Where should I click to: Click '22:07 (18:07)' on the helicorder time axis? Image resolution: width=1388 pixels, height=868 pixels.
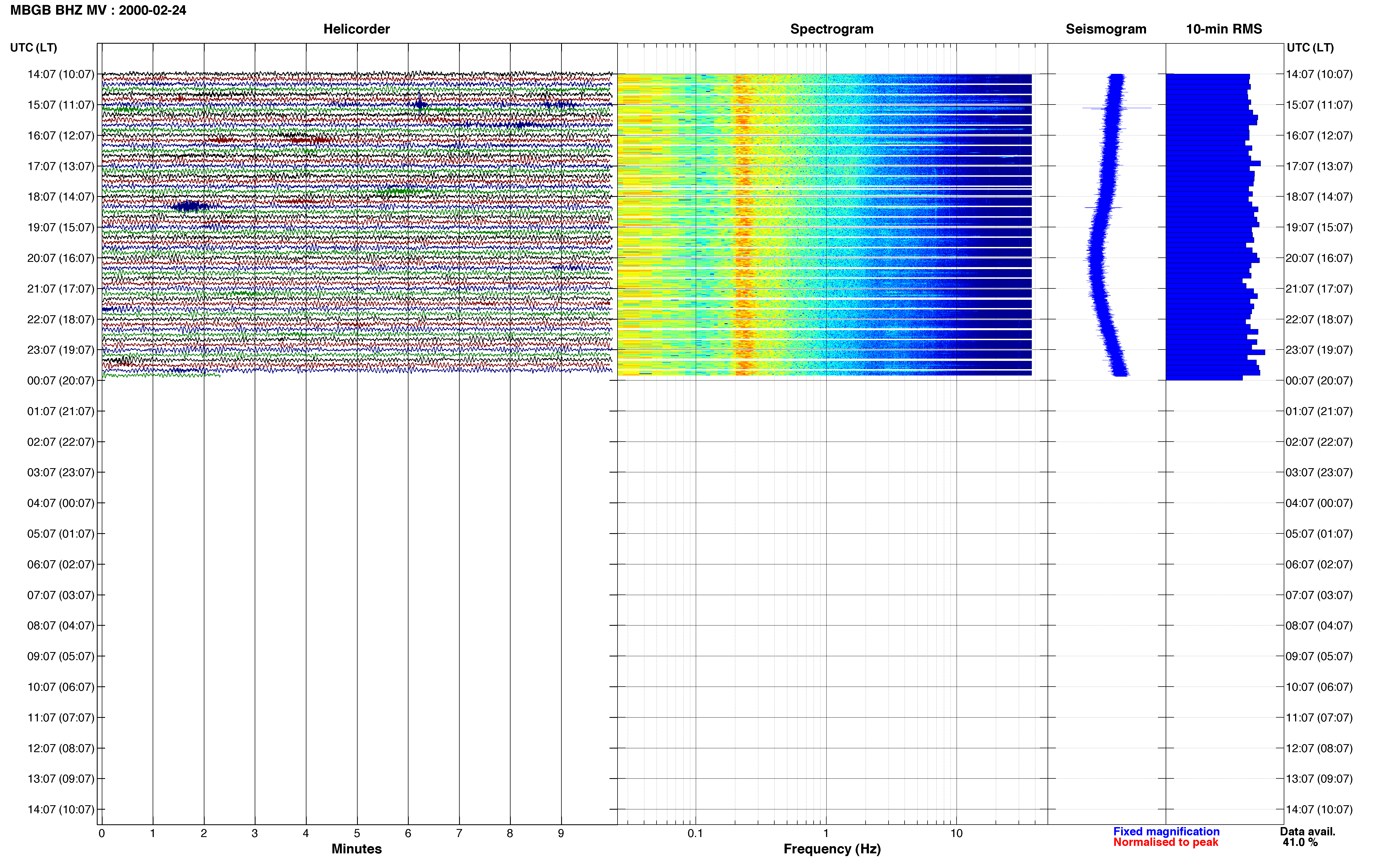coord(61,319)
